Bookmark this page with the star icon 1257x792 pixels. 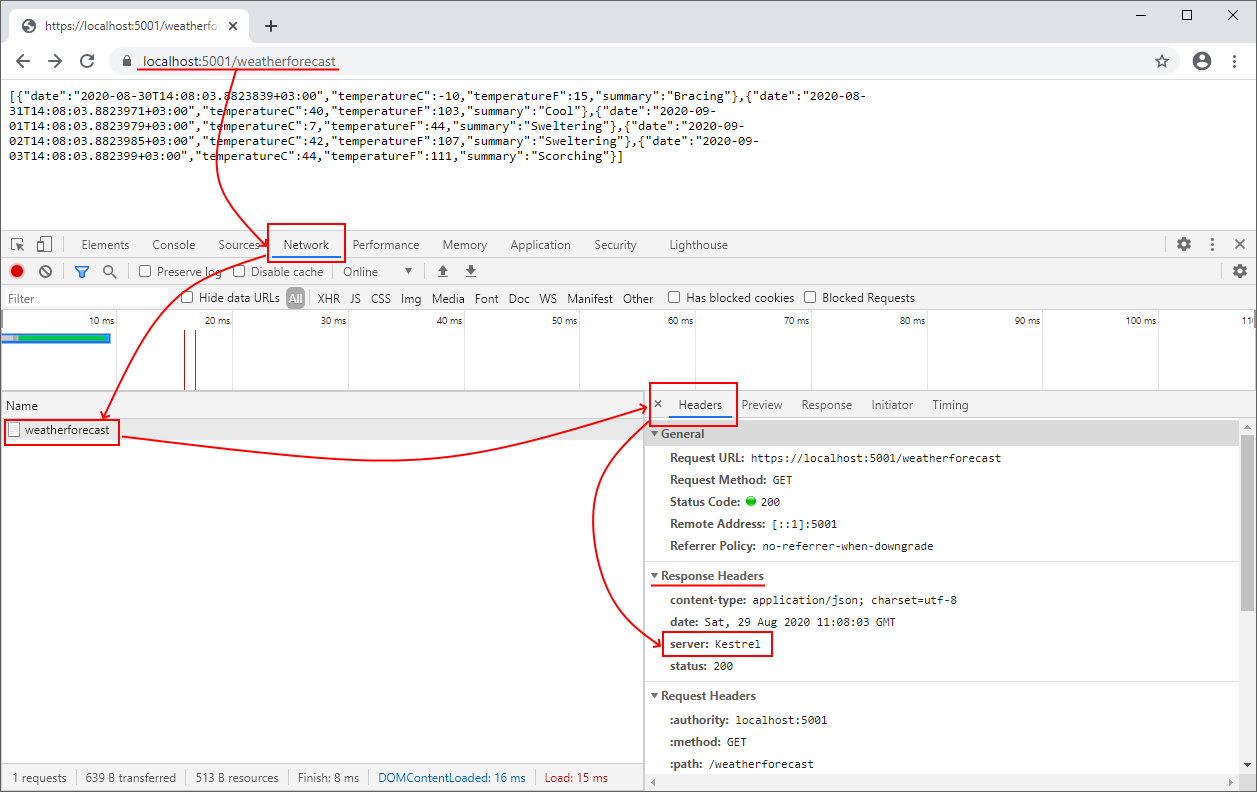click(x=1162, y=61)
